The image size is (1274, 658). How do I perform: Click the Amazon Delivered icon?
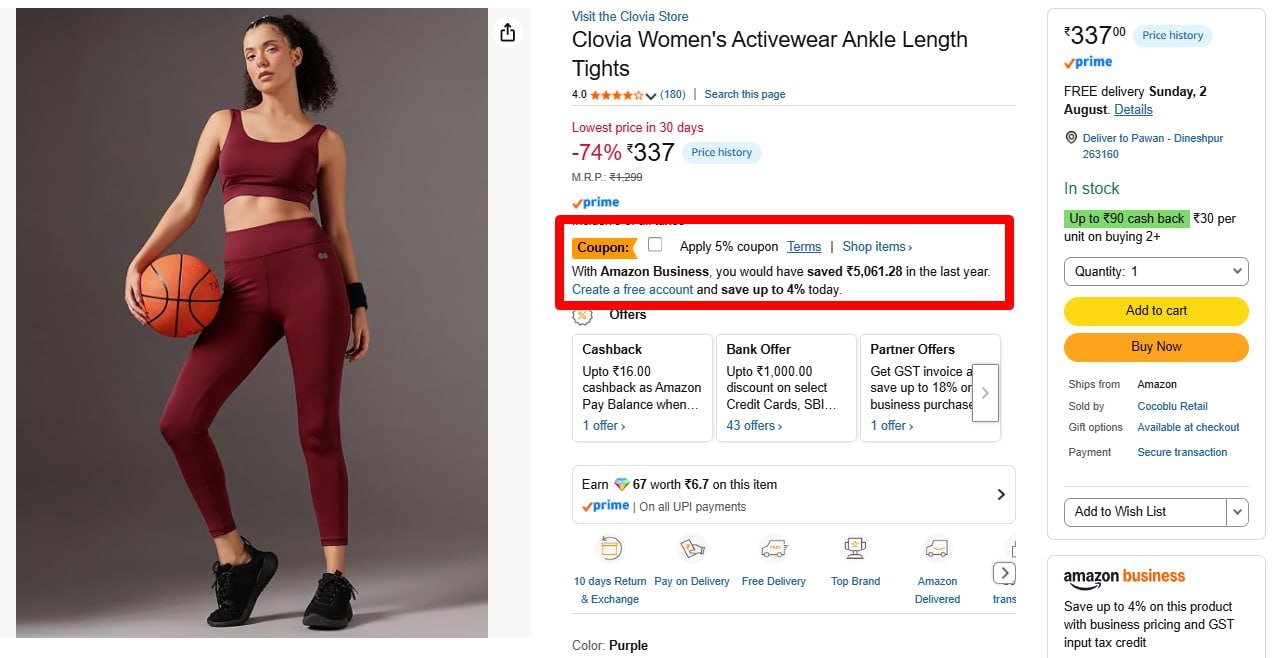coord(937,548)
